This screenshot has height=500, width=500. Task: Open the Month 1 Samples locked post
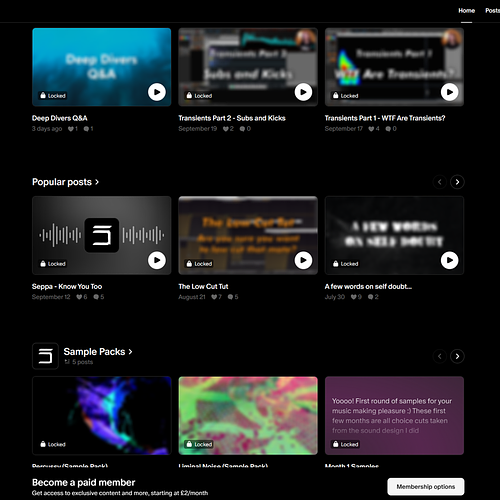[x=394, y=416]
